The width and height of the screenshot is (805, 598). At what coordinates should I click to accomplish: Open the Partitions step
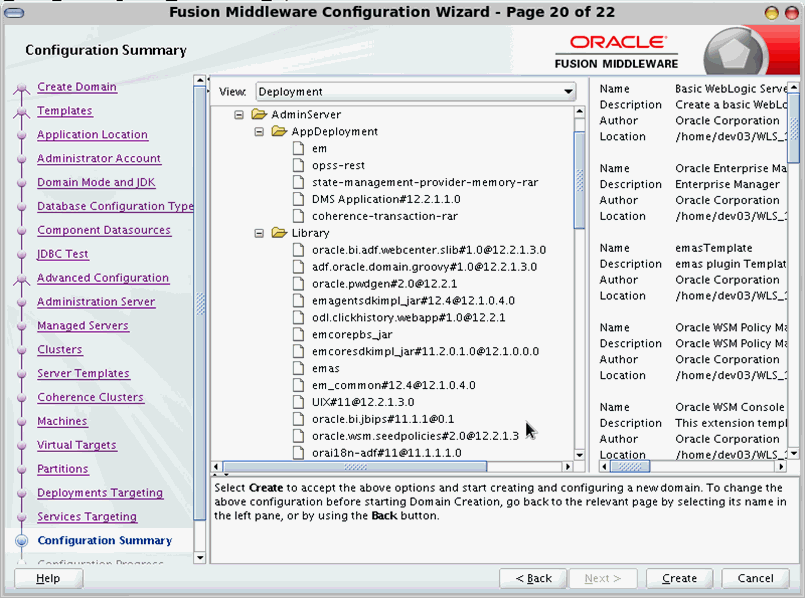click(x=63, y=469)
